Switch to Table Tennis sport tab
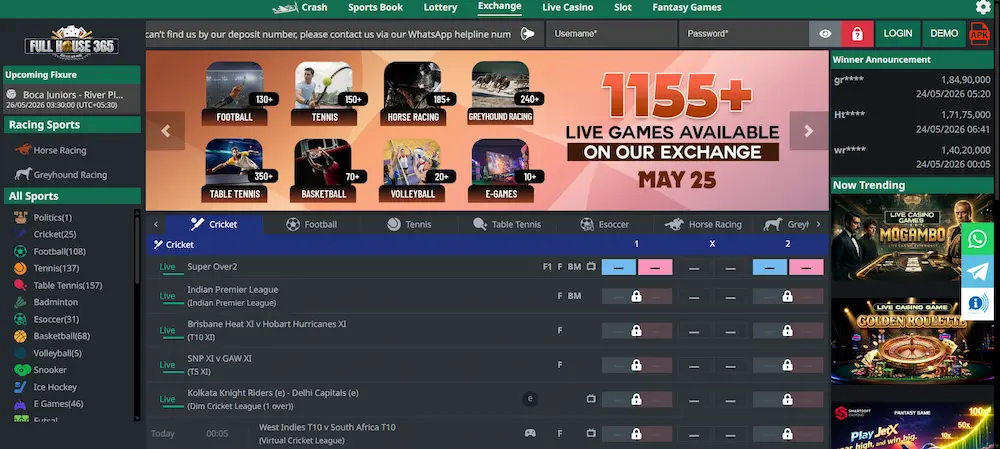Screen dimensions: 1000x449 507,224
